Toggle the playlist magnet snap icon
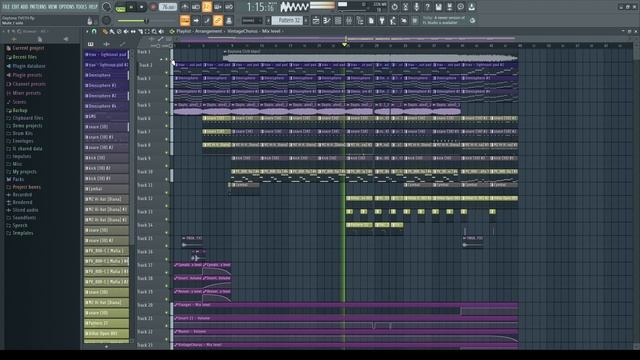The width and height of the screenshot is (640, 360). pyautogui.click(x=94, y=31)
